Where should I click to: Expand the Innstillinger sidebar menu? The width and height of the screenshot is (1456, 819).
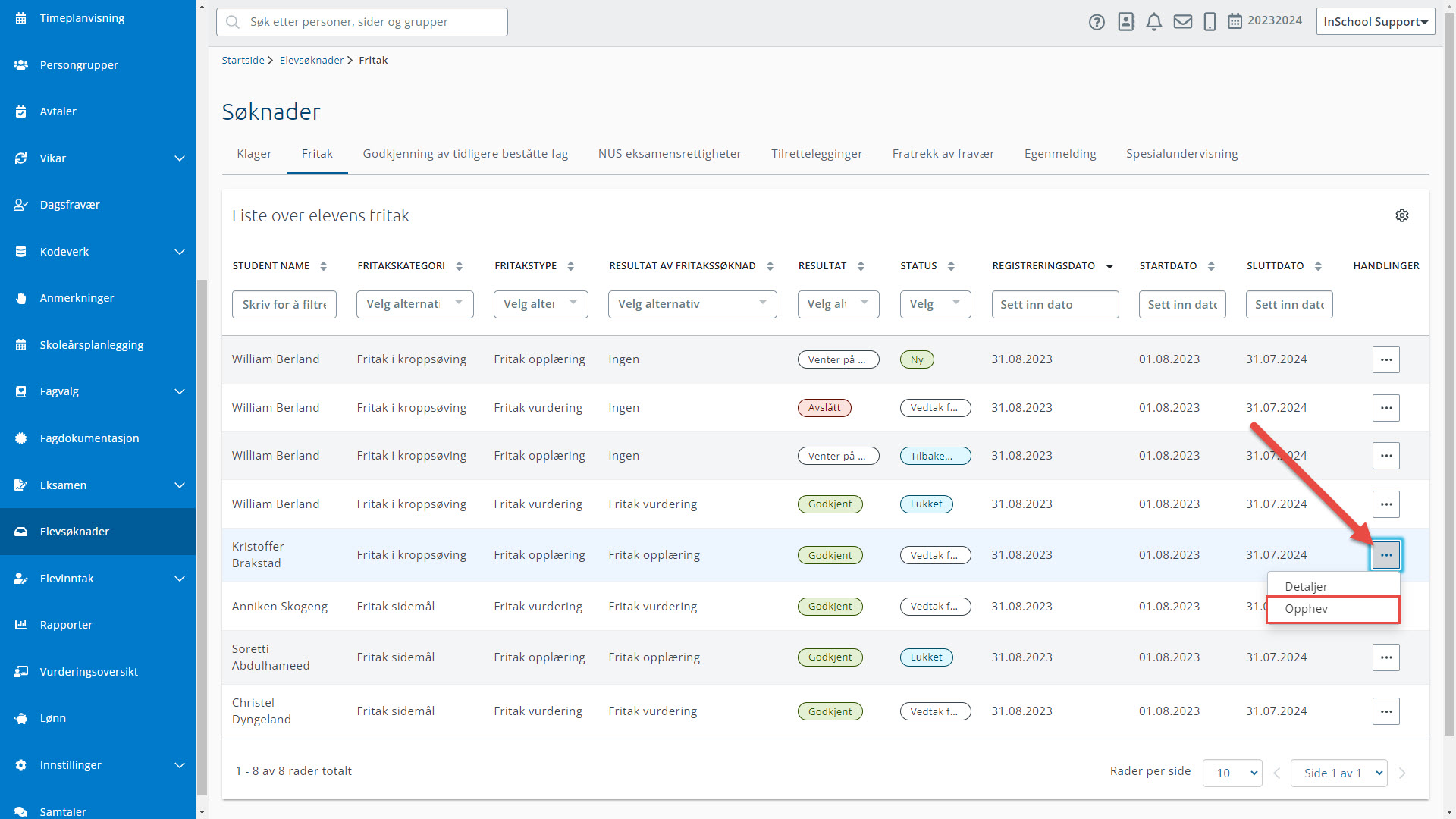click(180, 765)
